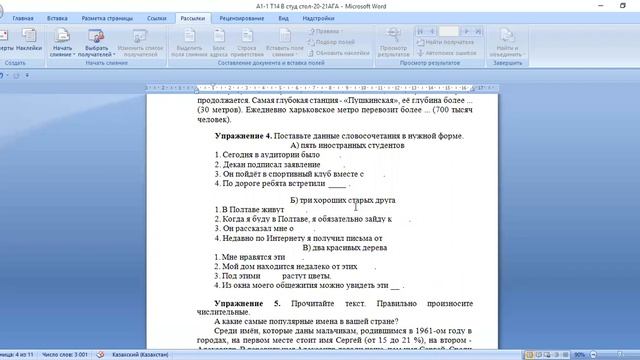The height and width of the screenshot is (360, 640).
Task: Switch to Print Layout view
Action: (529, 355)
